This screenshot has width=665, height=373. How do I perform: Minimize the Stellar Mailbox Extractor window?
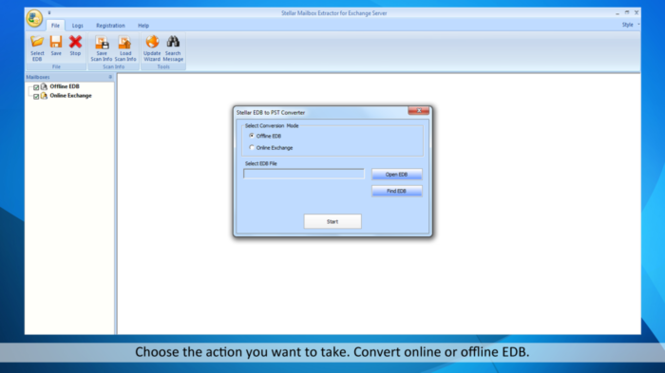click(x=618, y=13)
